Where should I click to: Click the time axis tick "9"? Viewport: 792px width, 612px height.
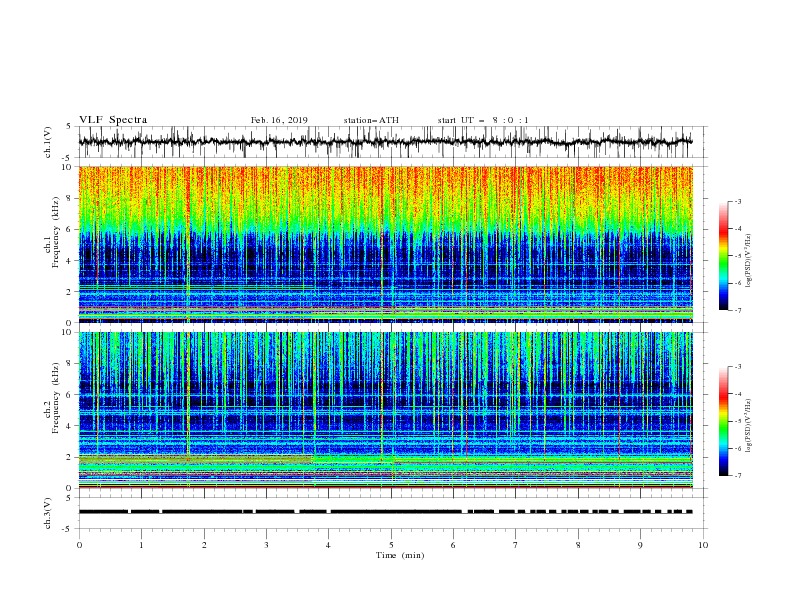click(640, 545)
